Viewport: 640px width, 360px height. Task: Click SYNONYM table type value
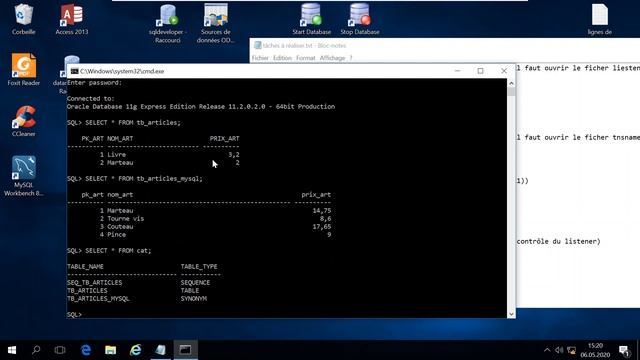(x=193, y=298)
